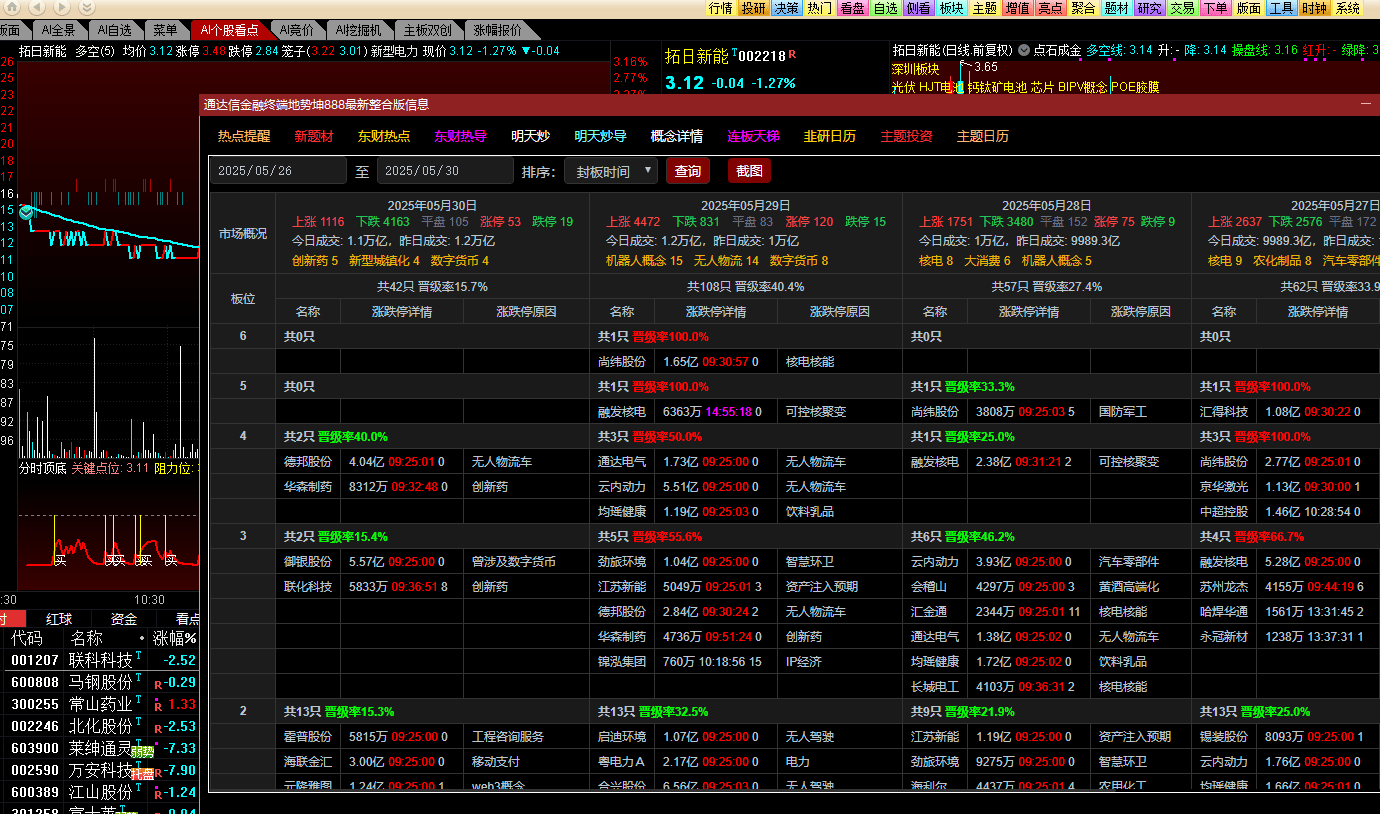Click the back arrow navigation icon
This screenshot has width=1380, height=814.
(x=36, y=8)
